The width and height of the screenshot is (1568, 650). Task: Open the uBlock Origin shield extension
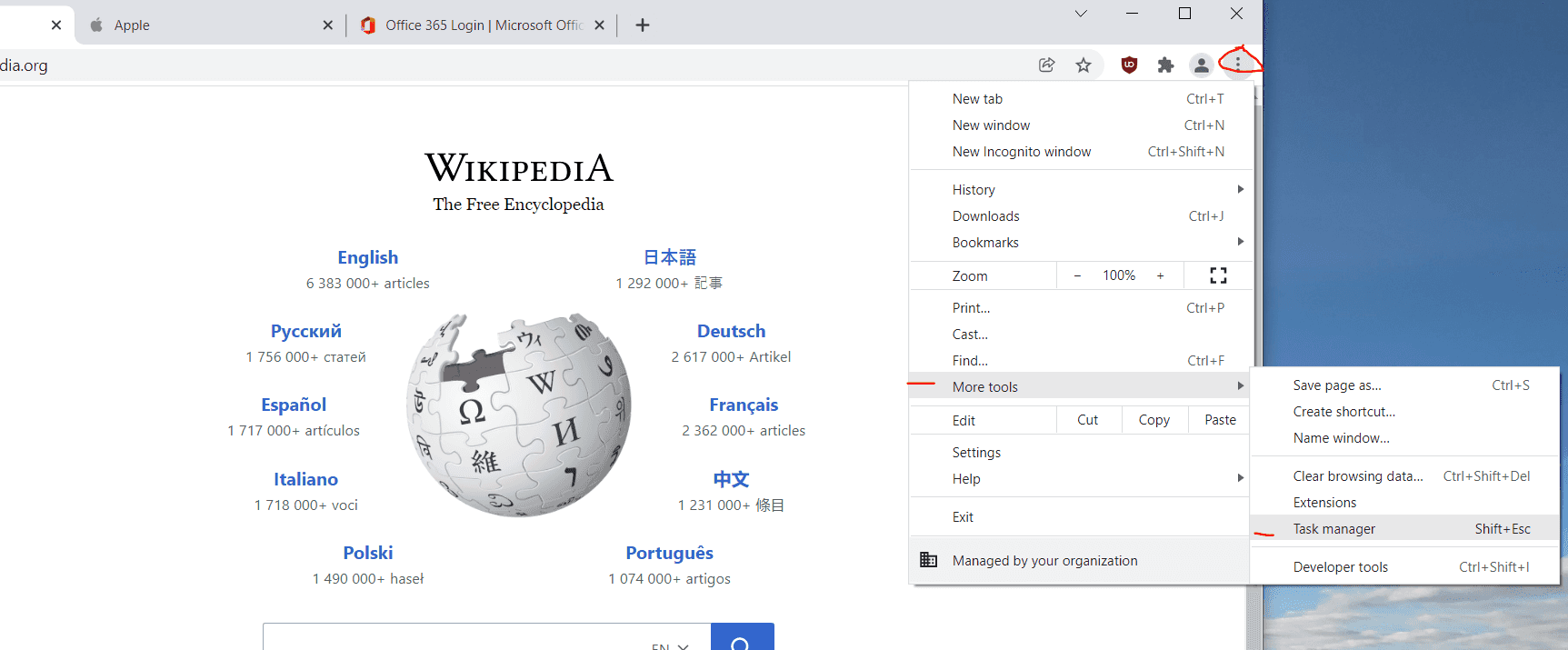[1129, 65]
